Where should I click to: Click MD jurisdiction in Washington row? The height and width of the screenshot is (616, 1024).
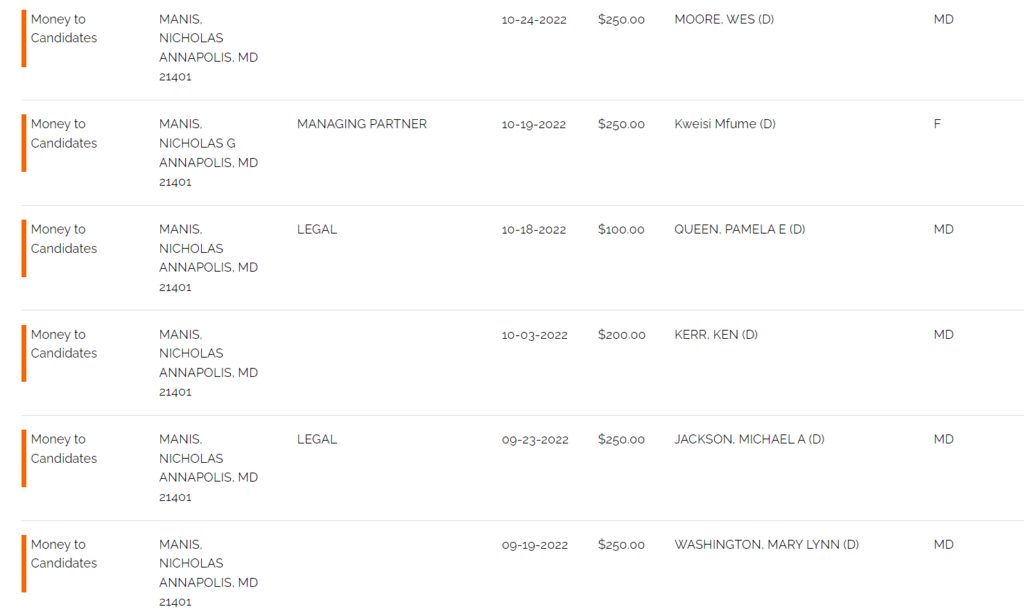tap(943, 545)
